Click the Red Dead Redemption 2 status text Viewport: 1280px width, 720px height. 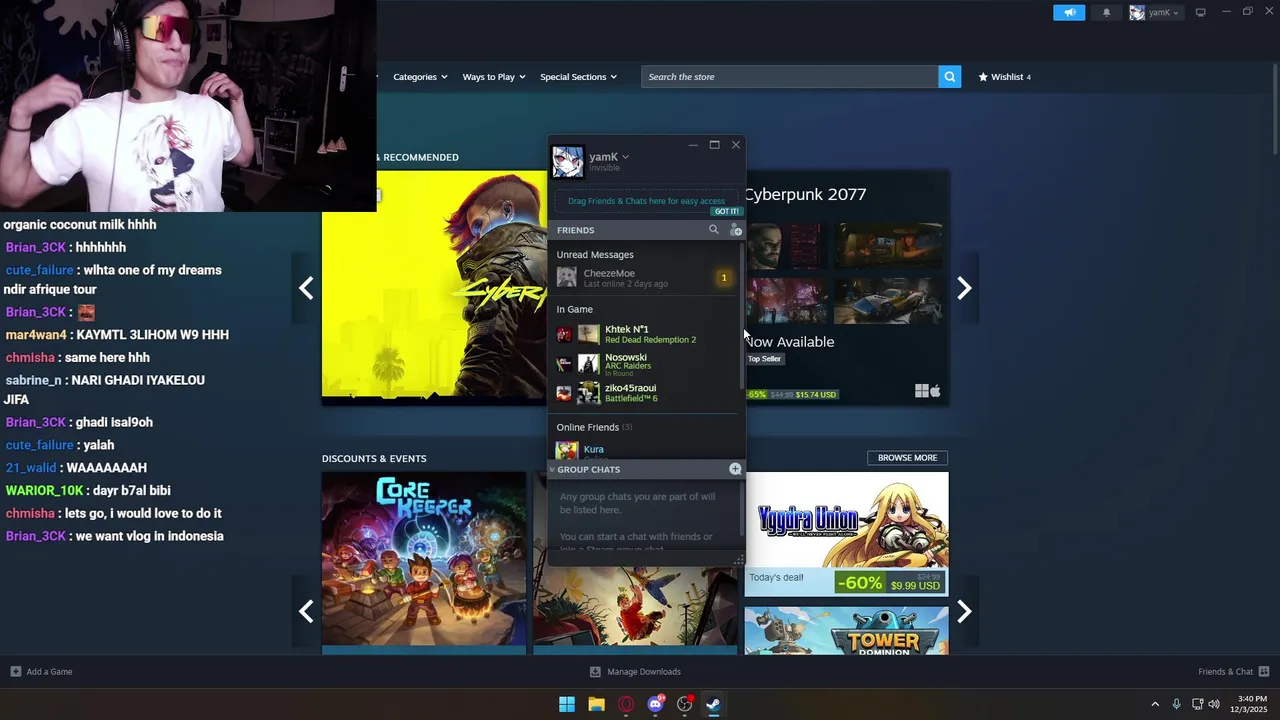click(x=650, y=340)
